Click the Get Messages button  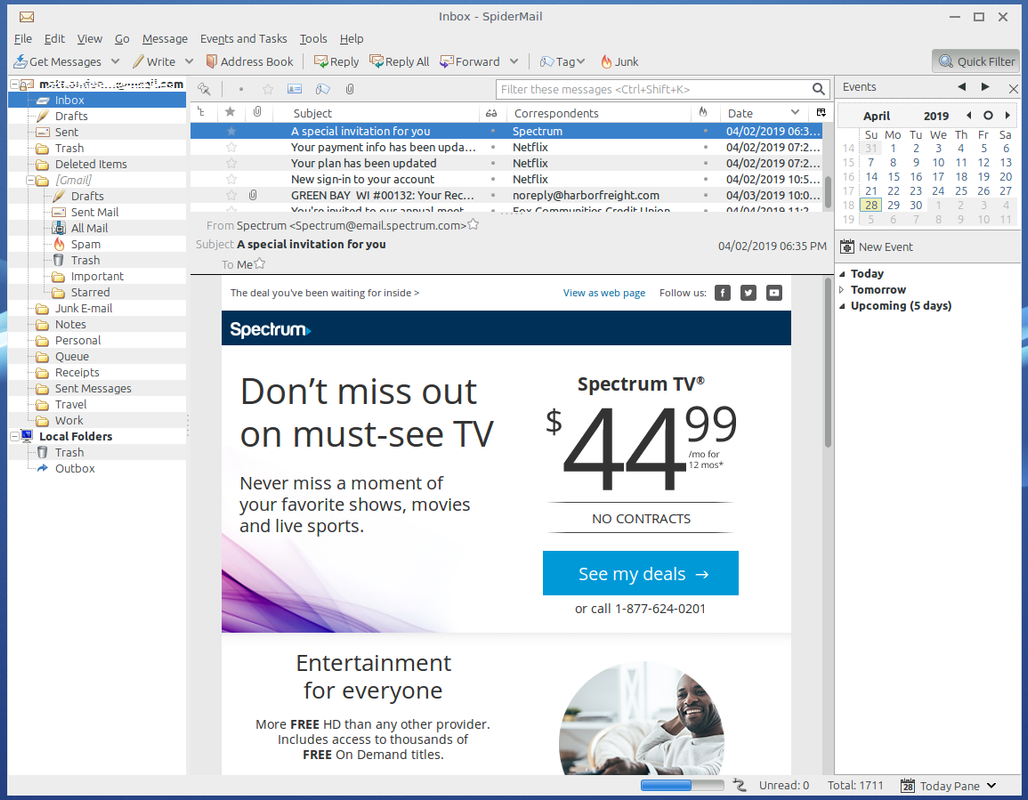(58, 62)
